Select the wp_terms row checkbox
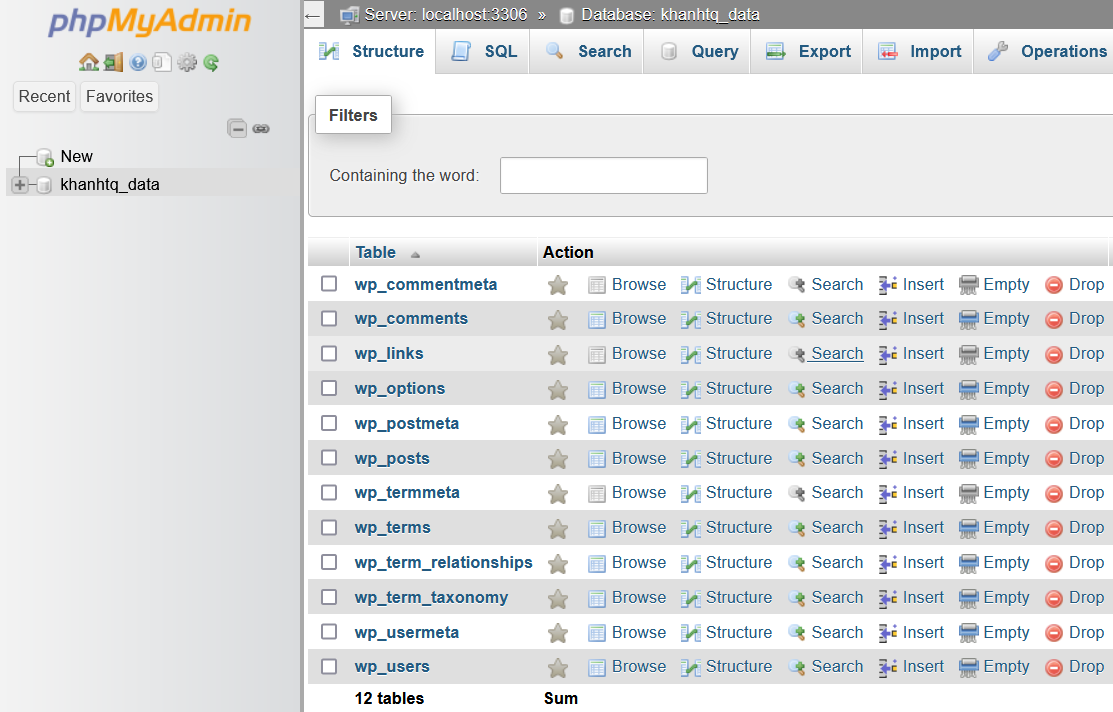Viewport: 1113px width, 712px height. coord(329,528)
